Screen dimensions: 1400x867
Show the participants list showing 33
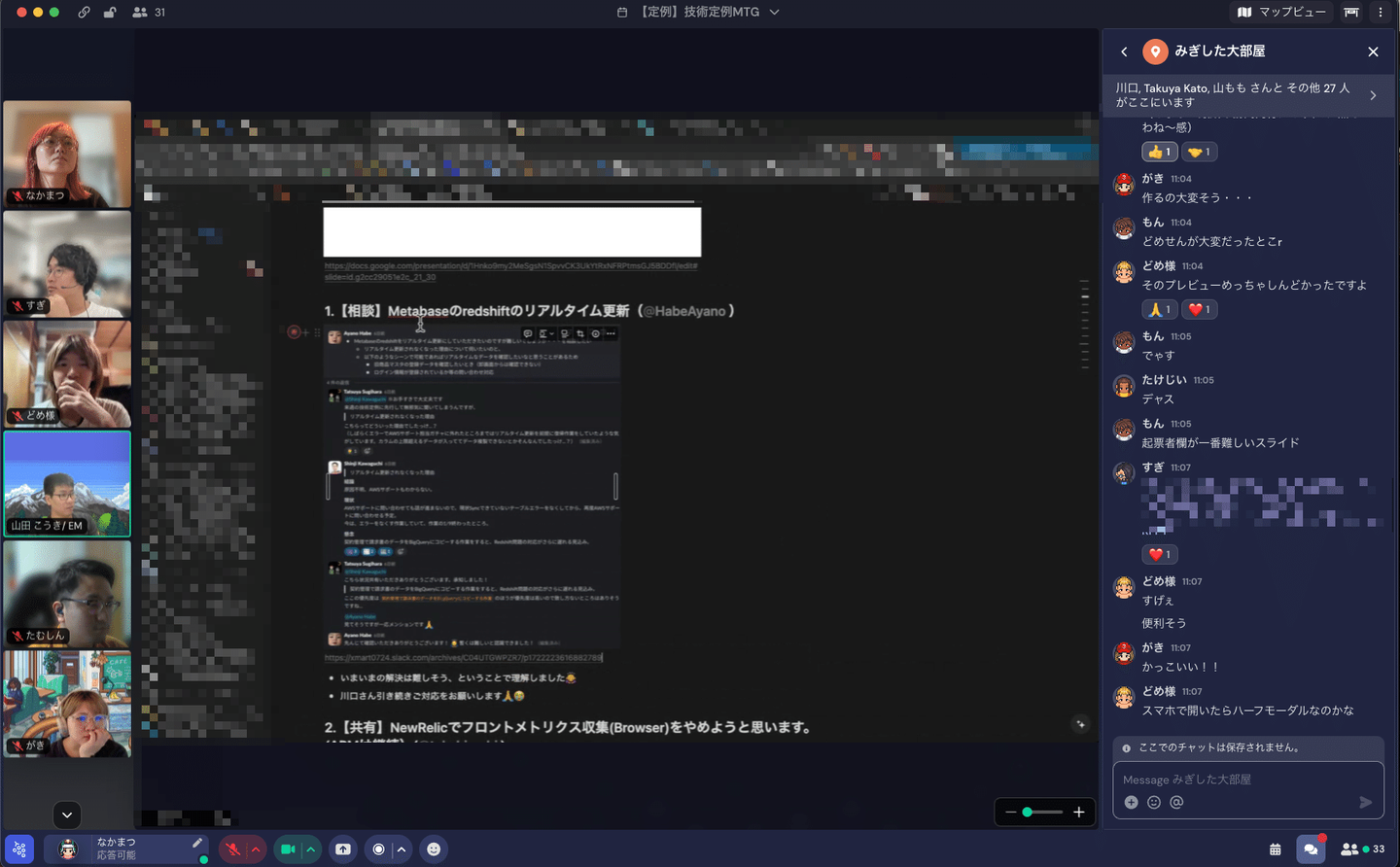tap(1363, 850)
